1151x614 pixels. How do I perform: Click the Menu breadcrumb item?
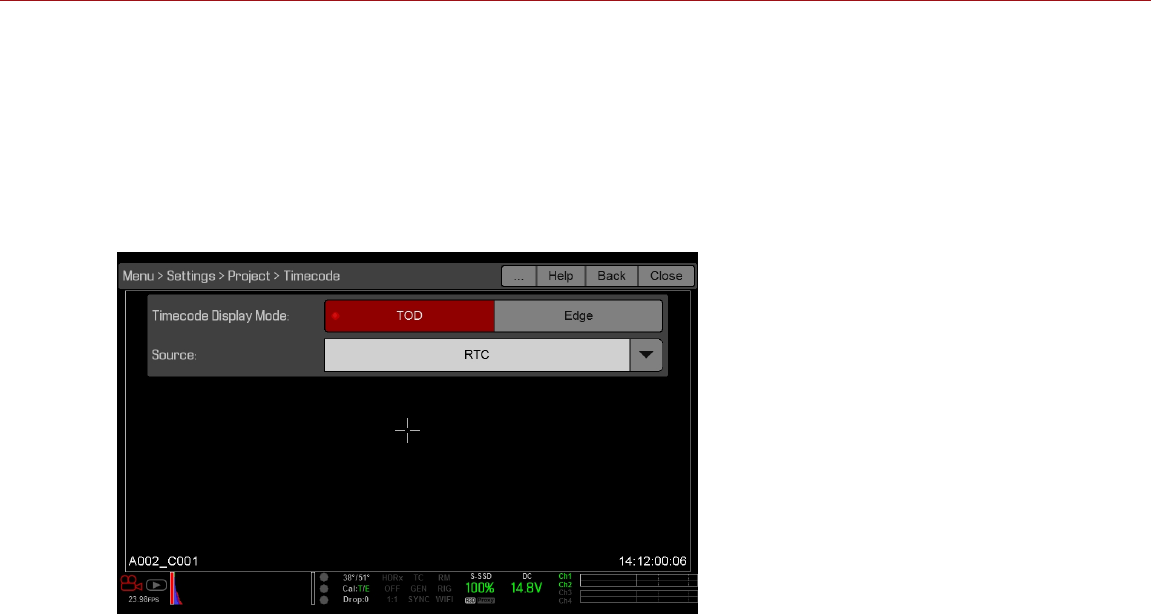(x=138, y=276)
